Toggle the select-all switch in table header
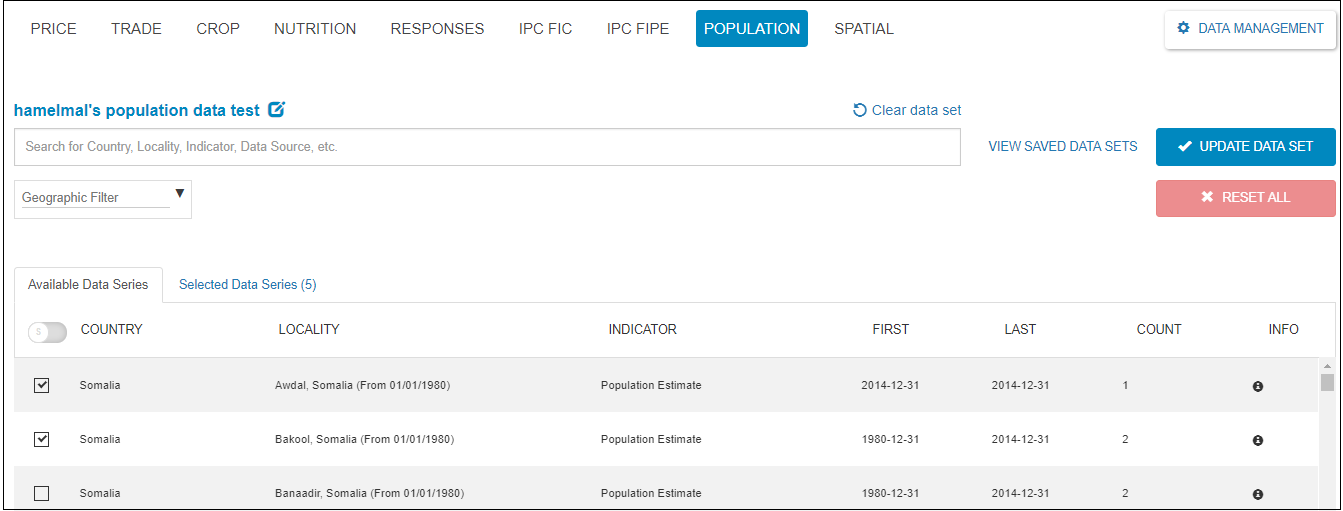 (47, 332)
